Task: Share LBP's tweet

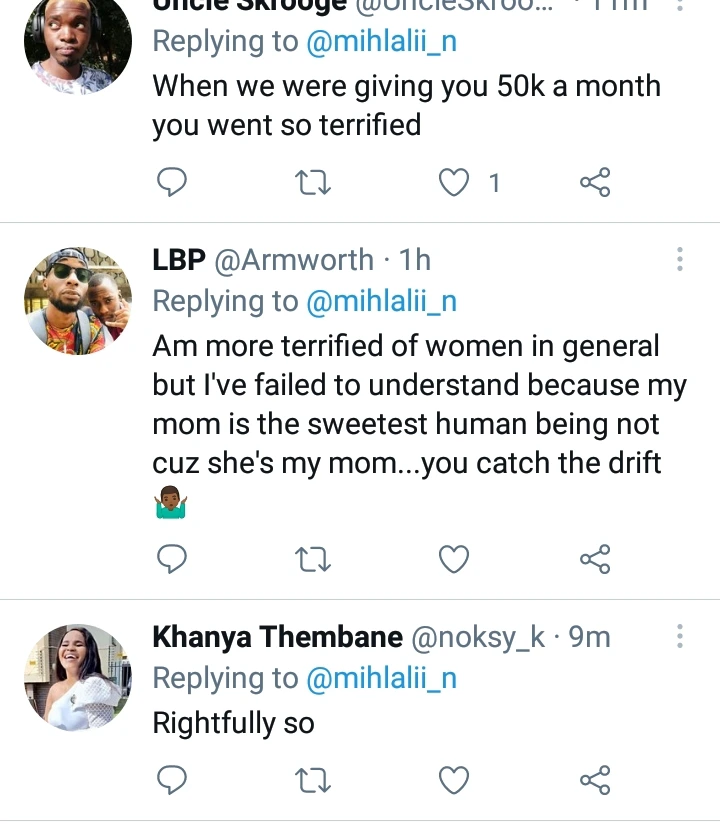Action: [595, 559]
